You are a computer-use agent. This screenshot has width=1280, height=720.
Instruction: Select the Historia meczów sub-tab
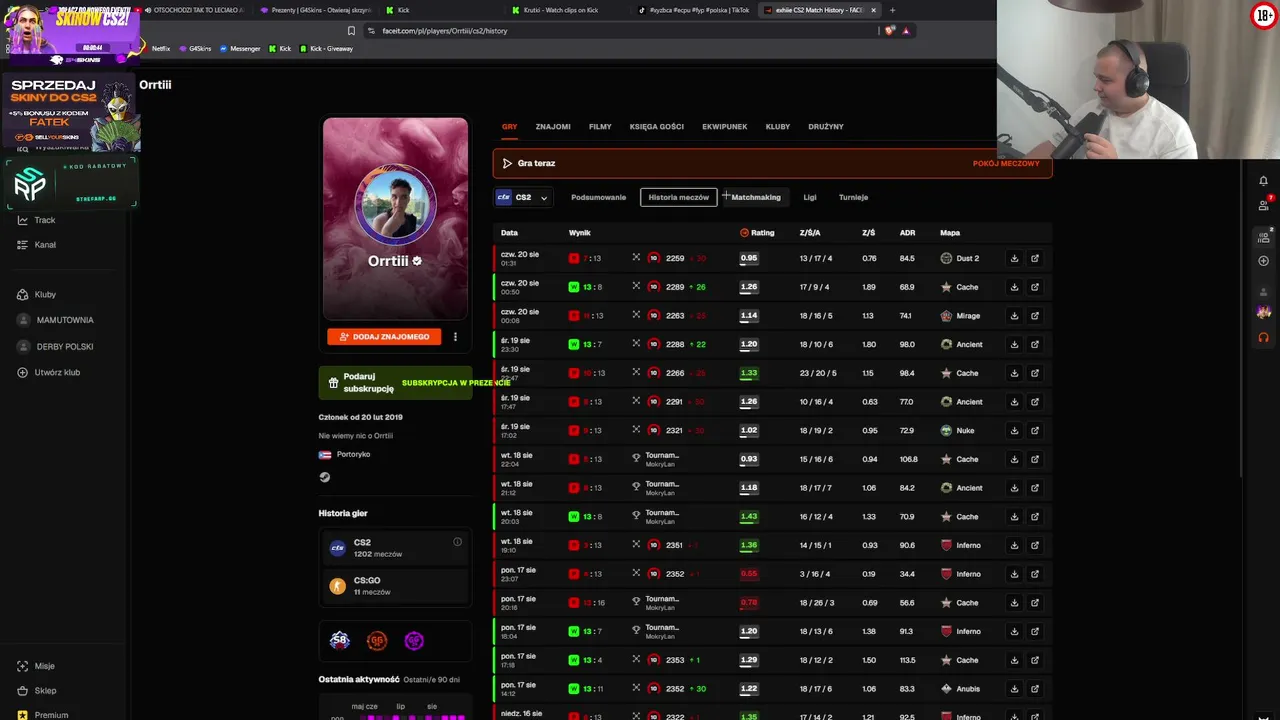click(679, 197)
